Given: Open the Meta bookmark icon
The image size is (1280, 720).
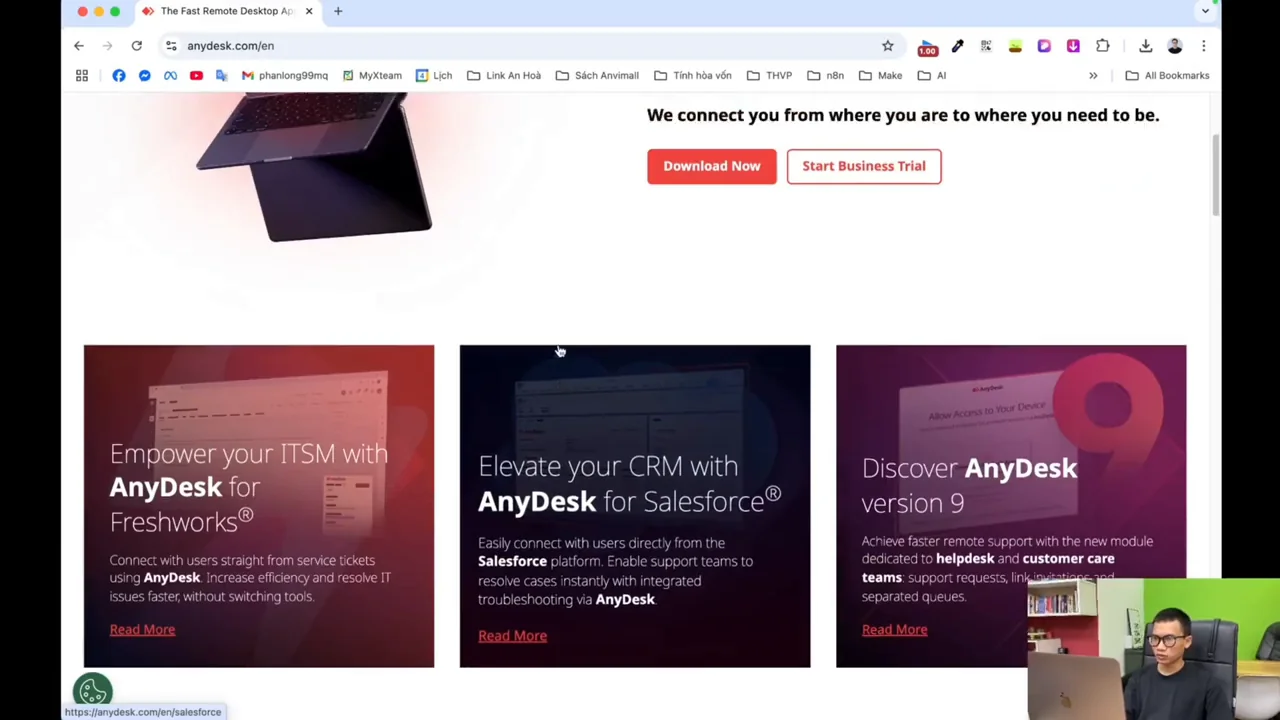Looking at the screenshot, I should pyautogui.click(x=170, y=75).
